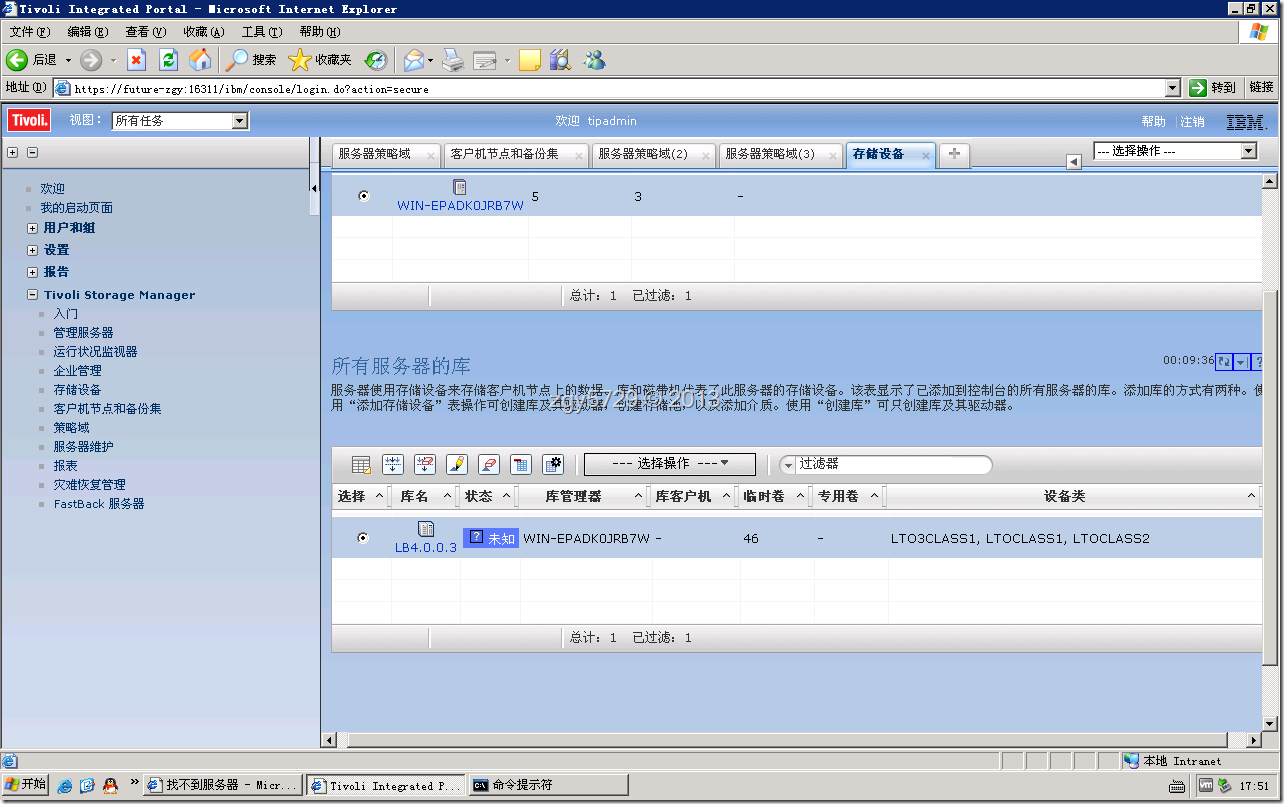Click the clear all filters icon
The width and height of the screenshot is (1284, 804).
pyautogui.click(x=425, y=464)
